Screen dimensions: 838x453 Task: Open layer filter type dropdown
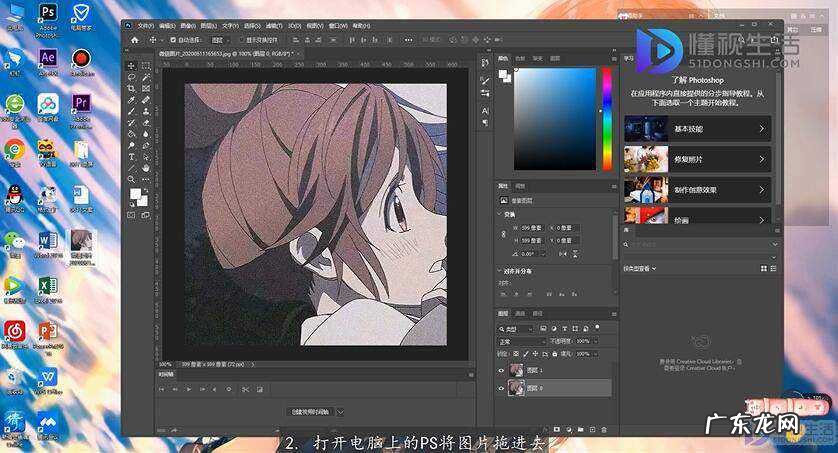[516, 329]
